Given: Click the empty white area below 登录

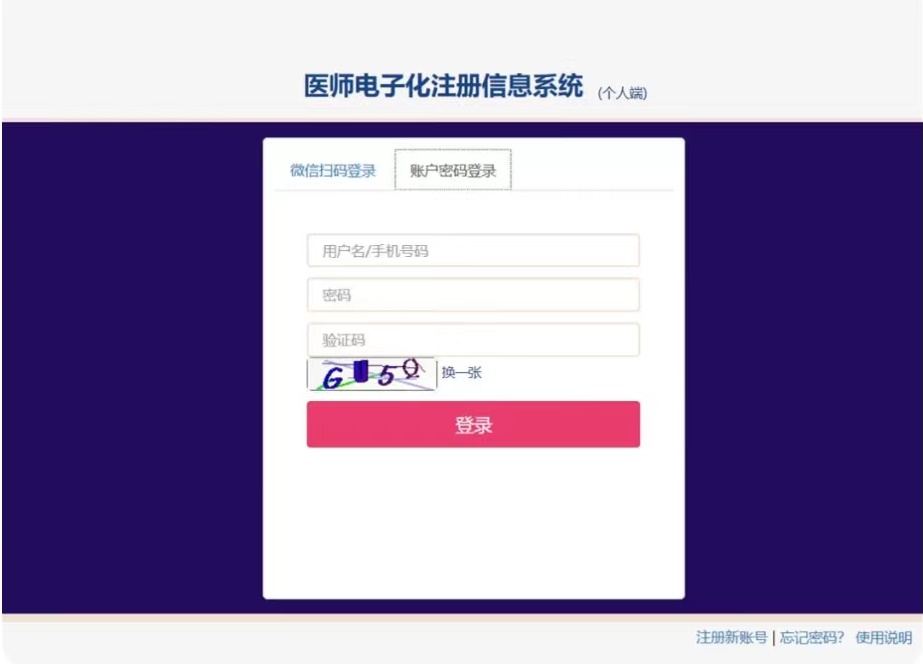Looking at the screenshot, I should [x=473, y=523].
